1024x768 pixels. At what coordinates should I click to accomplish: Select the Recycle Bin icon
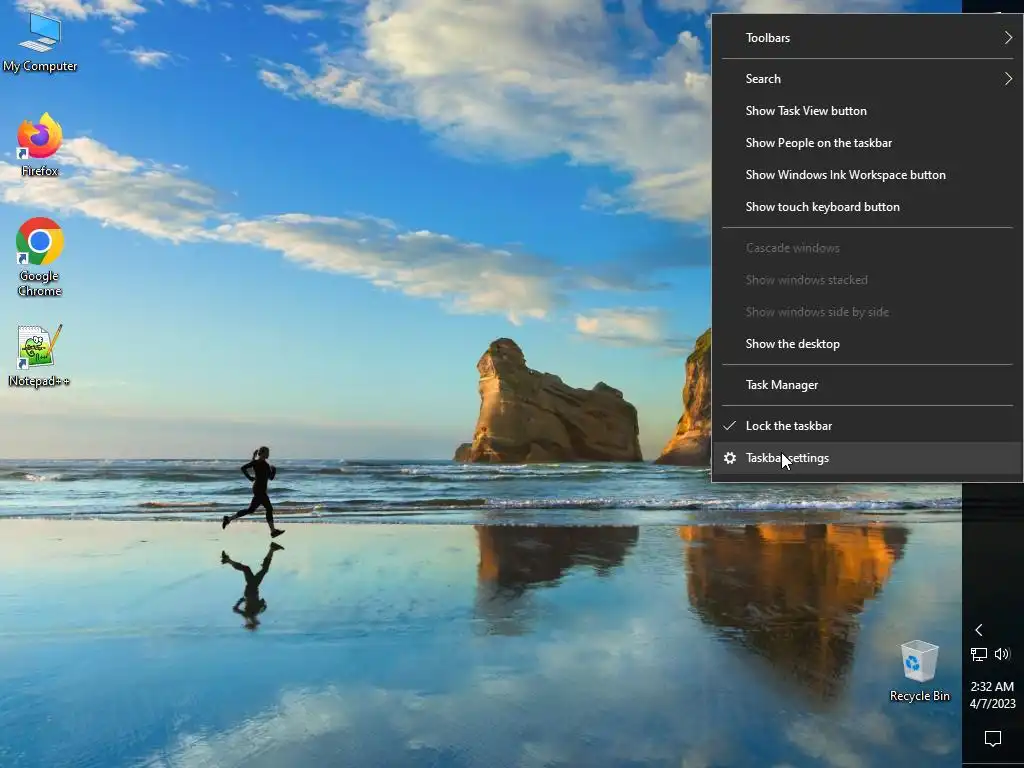(x=920, y=671)
